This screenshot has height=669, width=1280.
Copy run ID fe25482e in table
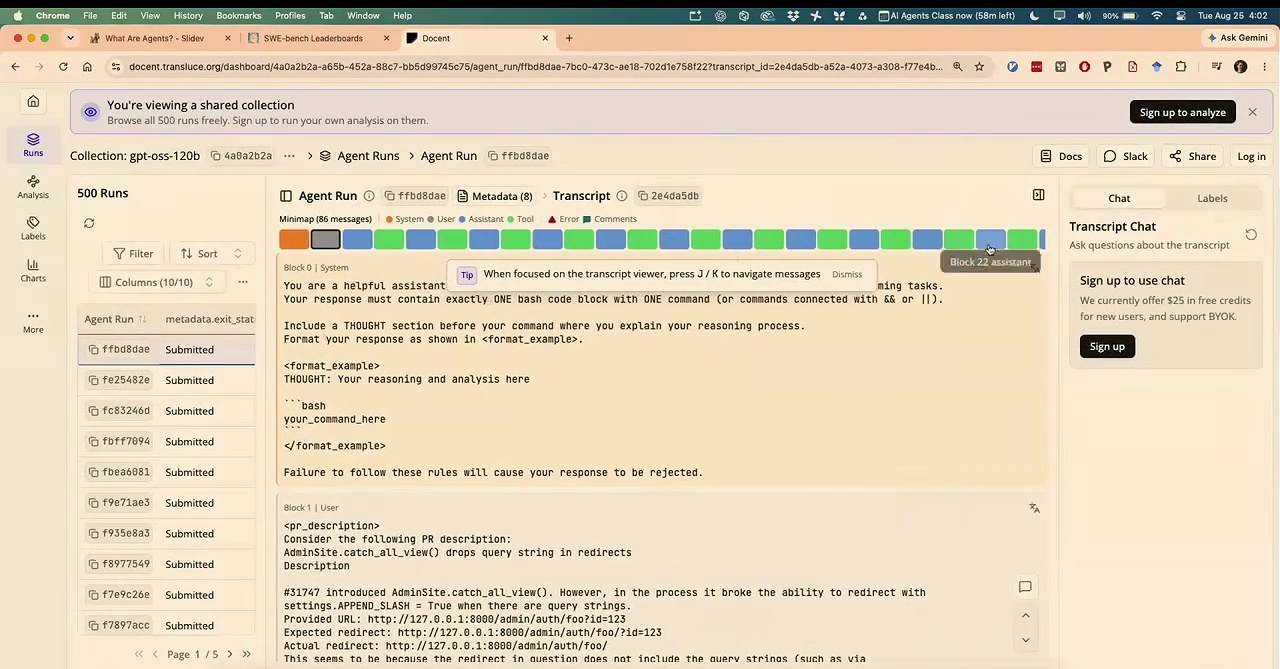(x=94, y=380)
